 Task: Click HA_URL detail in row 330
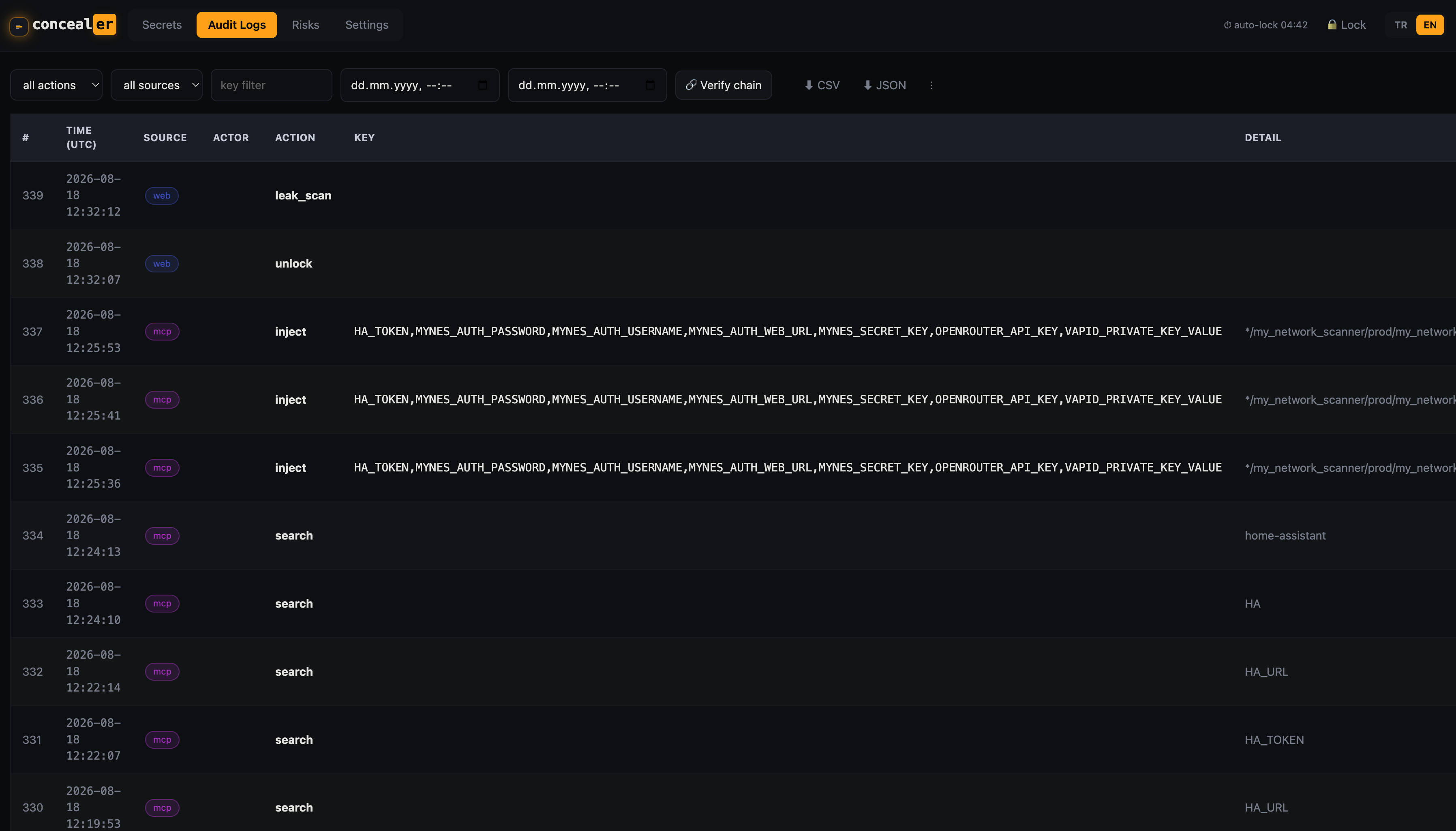tap(1266, 807)
